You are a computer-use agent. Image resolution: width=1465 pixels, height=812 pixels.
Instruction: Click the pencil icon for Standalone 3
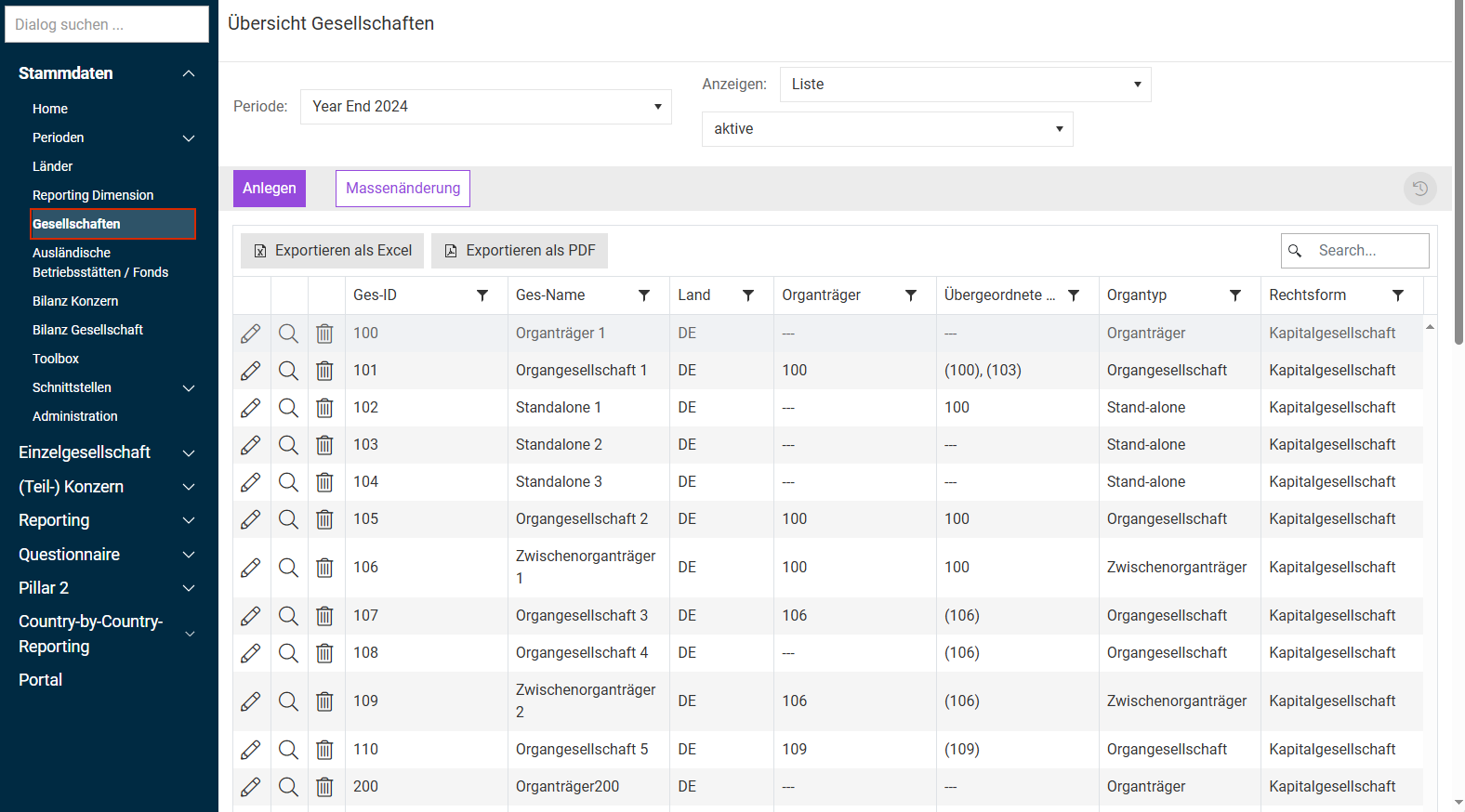[x=251, y=482]
